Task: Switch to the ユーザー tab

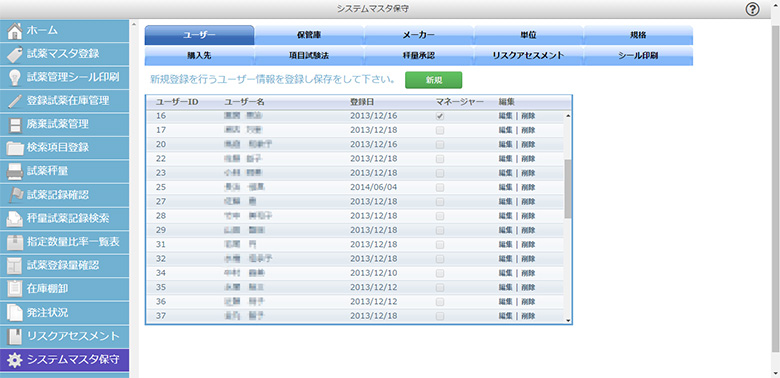Action: click(199, 35)
